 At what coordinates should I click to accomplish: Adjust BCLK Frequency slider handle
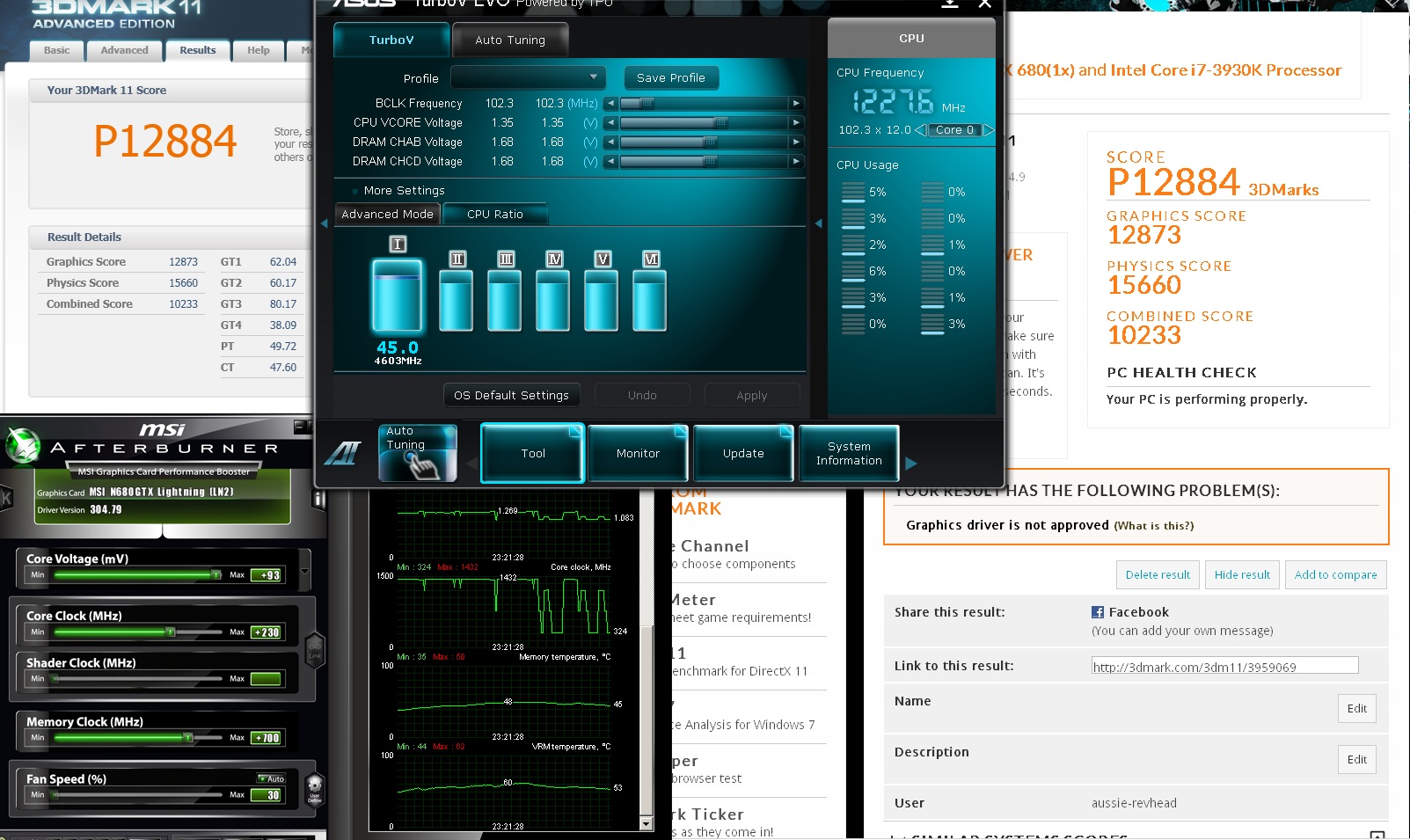point(647,103)
